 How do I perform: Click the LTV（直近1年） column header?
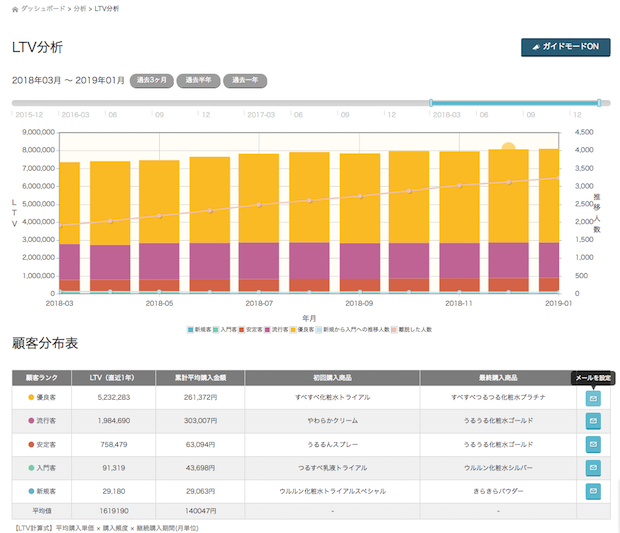111,377
